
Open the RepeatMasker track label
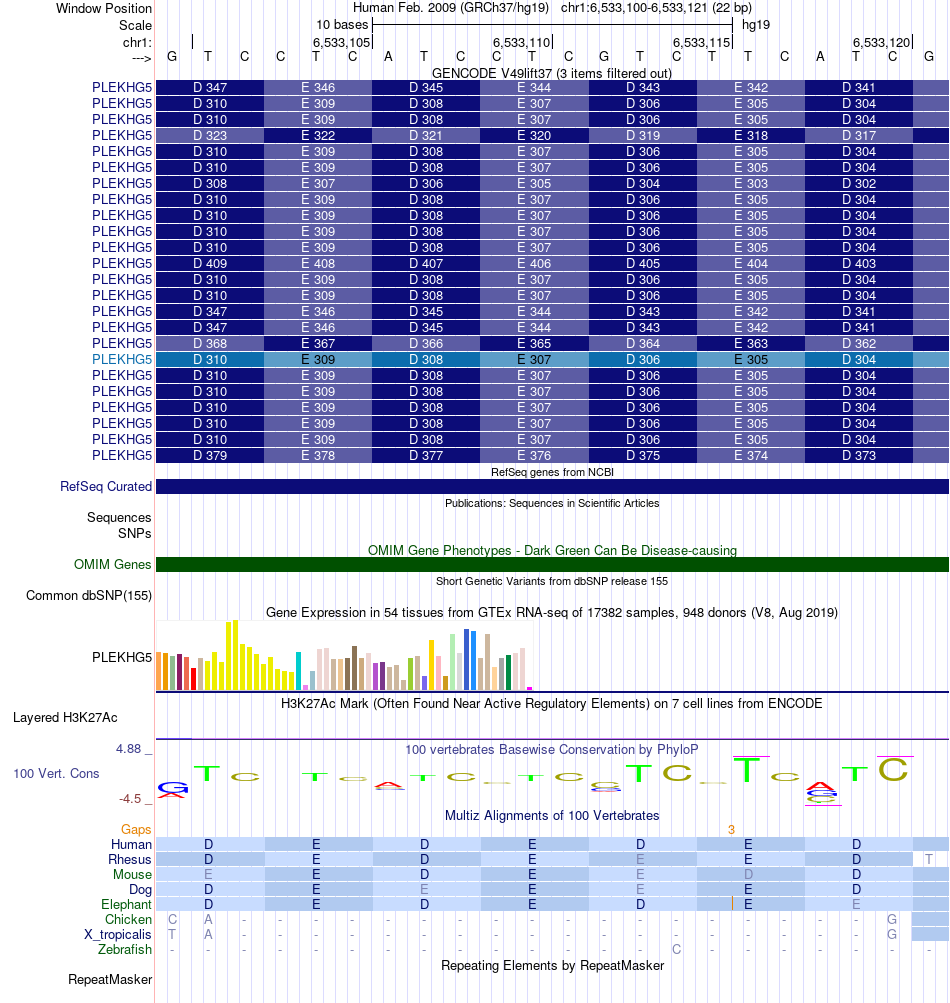tap(110, 979)
